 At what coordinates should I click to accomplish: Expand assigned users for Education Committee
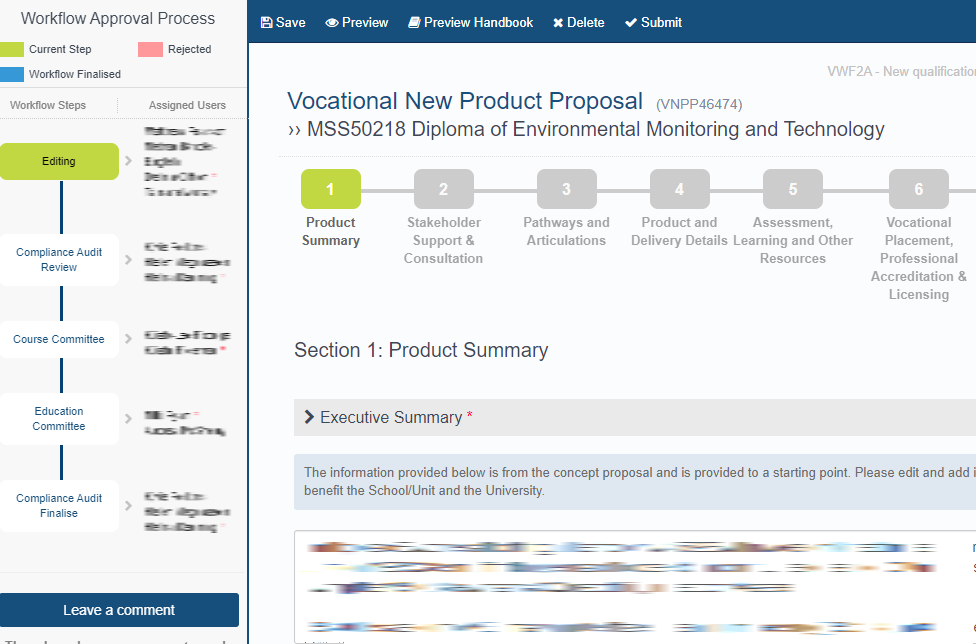coord(128,418)
